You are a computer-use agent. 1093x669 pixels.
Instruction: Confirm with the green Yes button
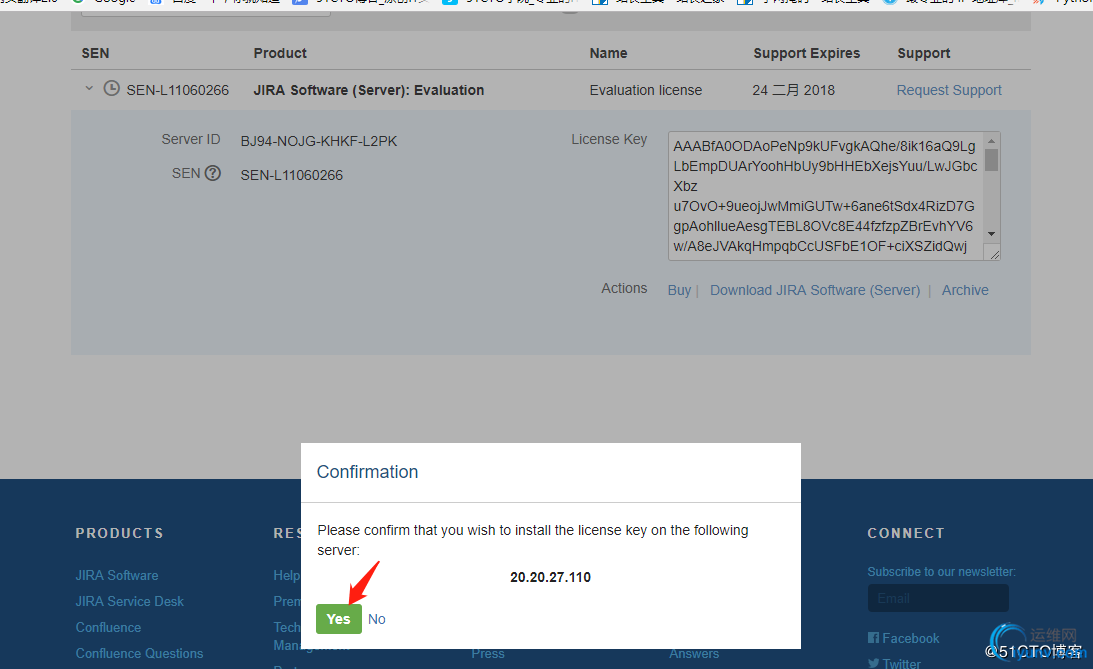339,619
